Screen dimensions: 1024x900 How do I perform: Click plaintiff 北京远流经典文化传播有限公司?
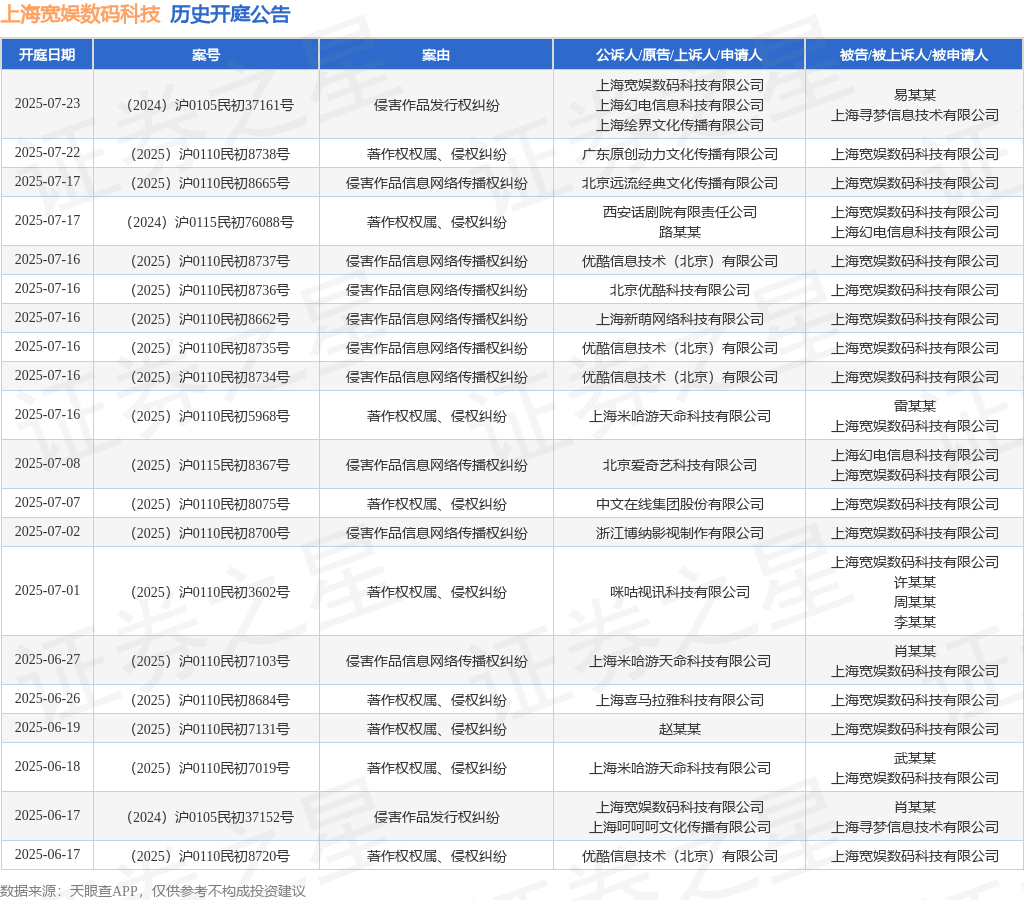pos(680,183)
